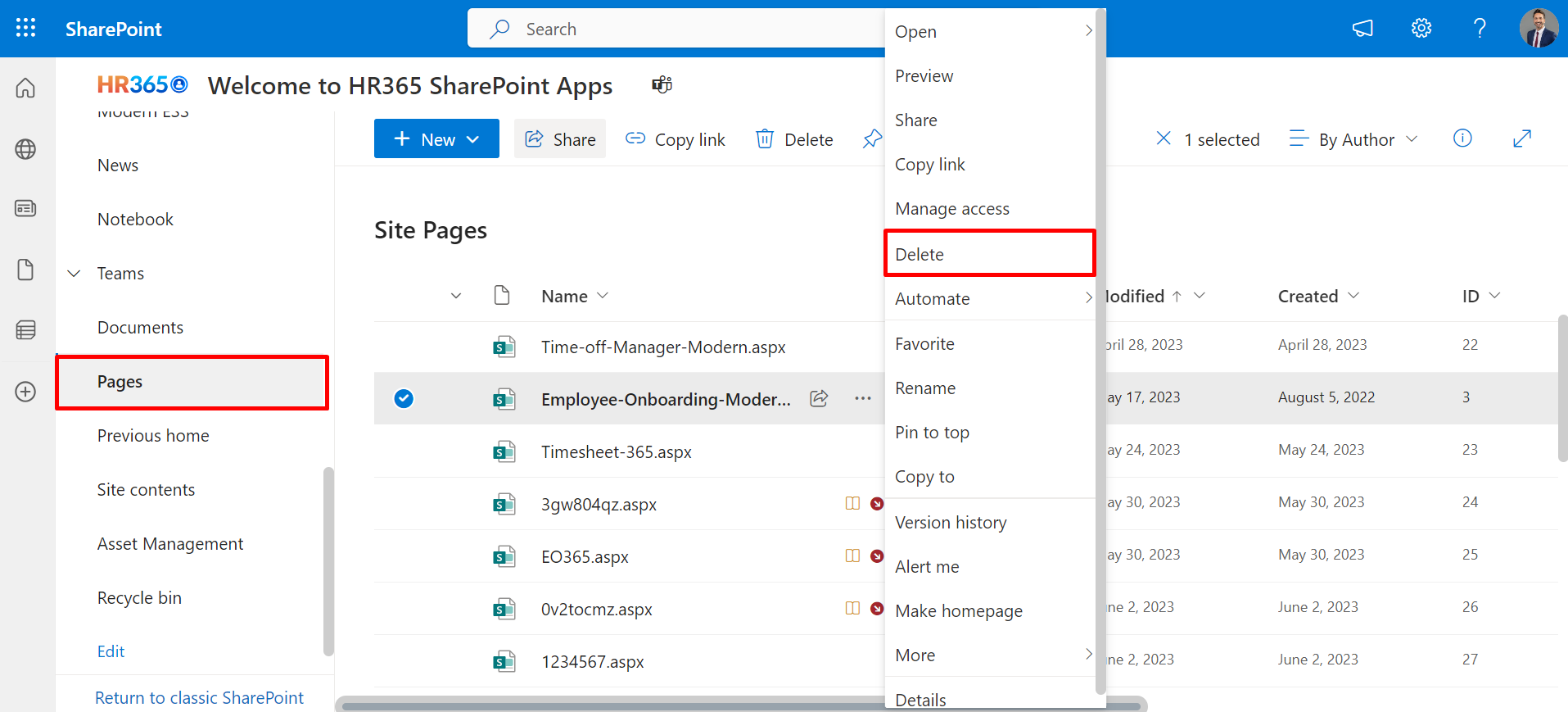Clear the selection with the X icon
This screenshot has height=712, width=1568.
(1164, 138)
